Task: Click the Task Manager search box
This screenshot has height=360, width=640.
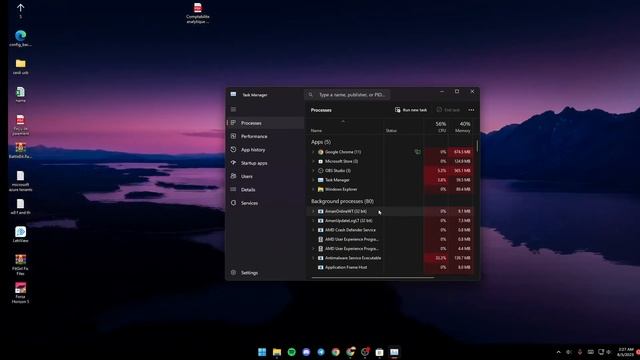Action: coord(347,95)
